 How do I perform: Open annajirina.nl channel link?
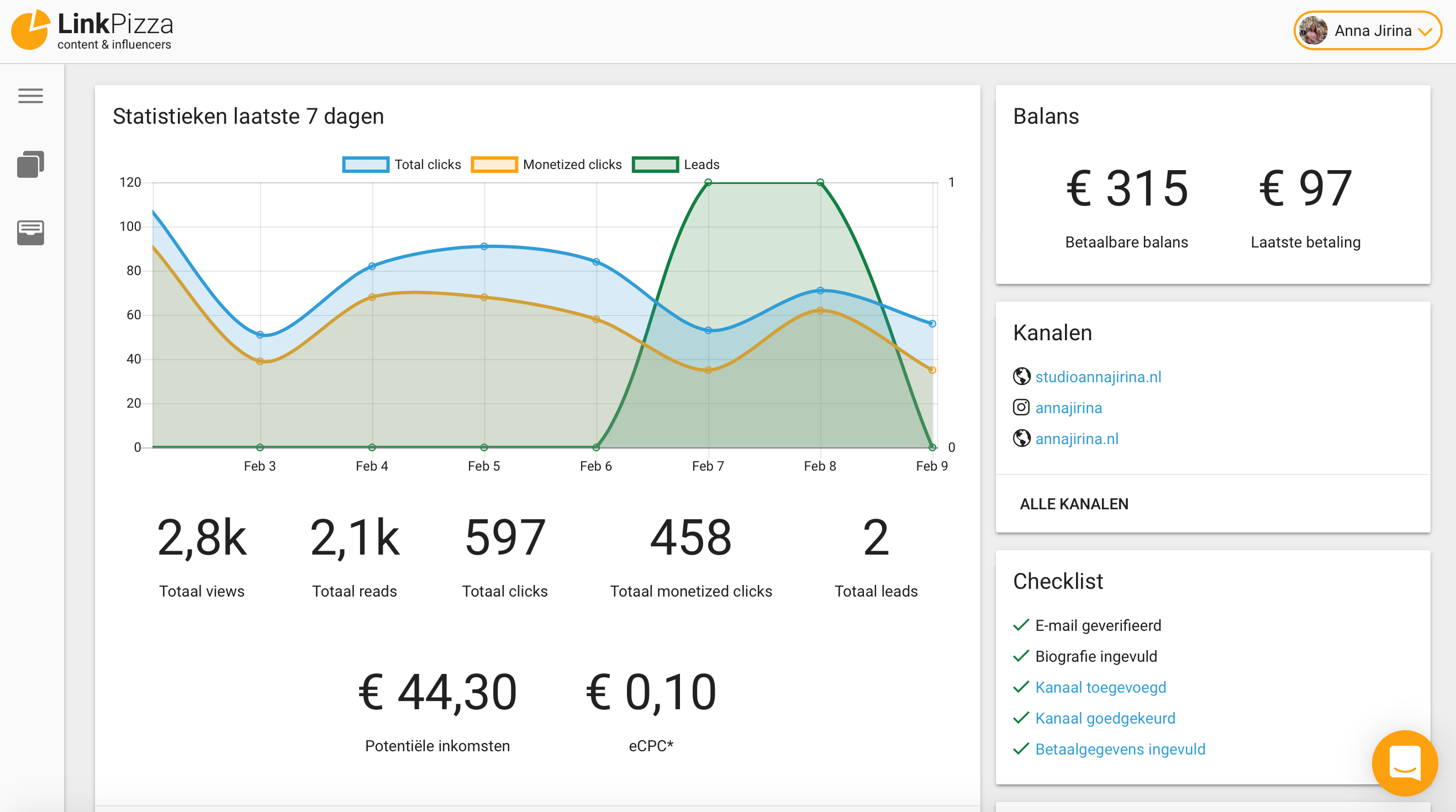point(1076,439)
